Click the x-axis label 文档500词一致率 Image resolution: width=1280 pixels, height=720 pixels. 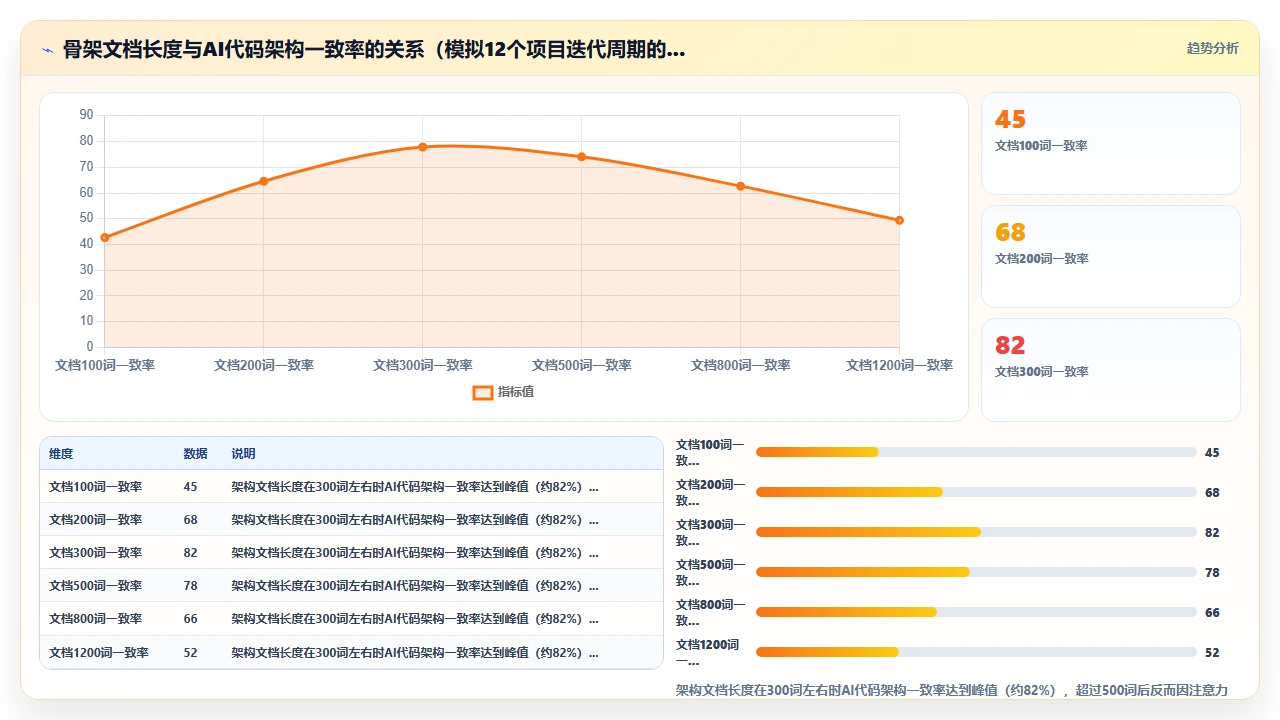581,365
